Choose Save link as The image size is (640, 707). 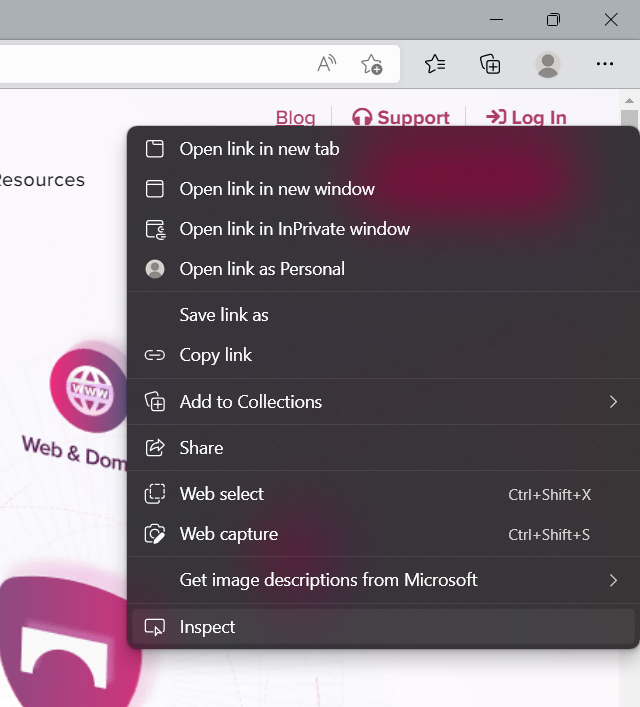pyautogui.click(x=383, y=315)
